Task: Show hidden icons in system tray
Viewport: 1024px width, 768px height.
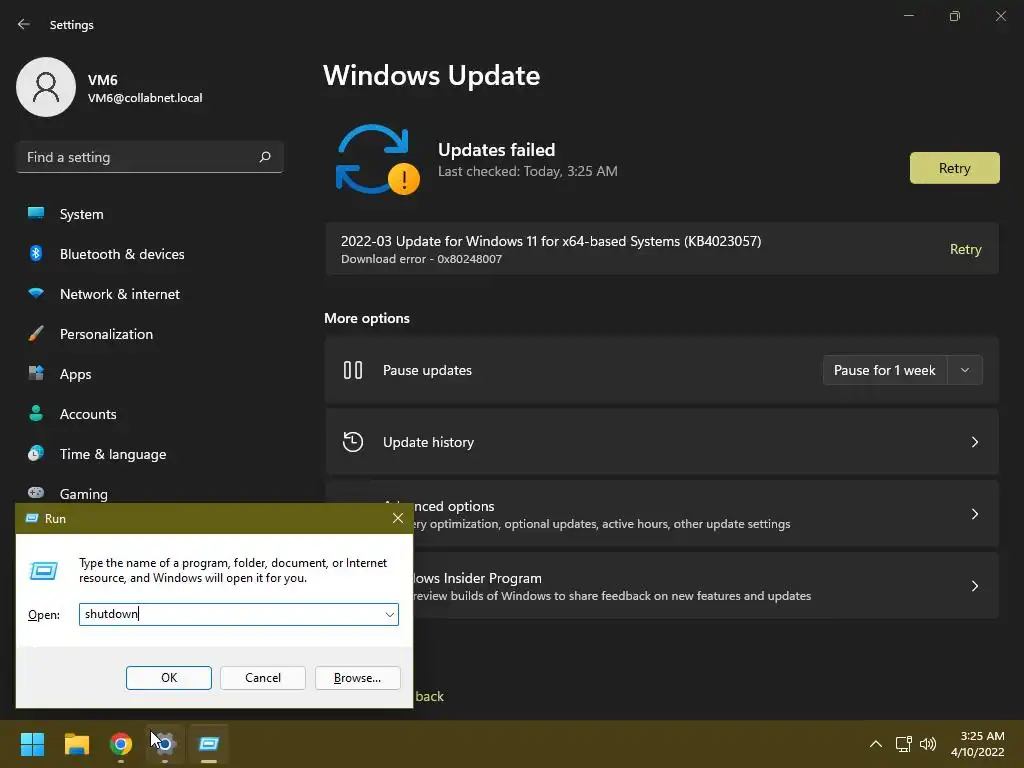Action: [x=876, y=744]
